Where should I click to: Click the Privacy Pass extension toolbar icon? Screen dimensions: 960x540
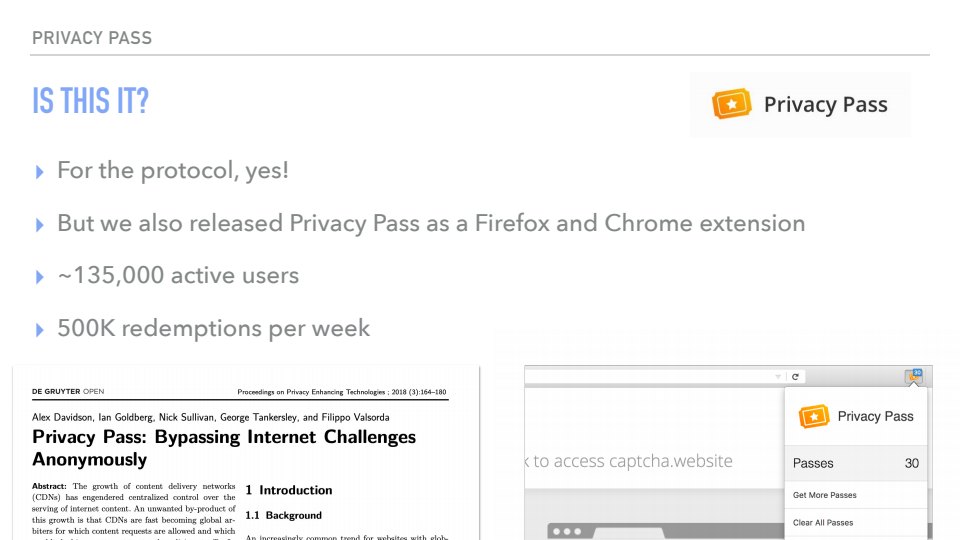point(914,377)
